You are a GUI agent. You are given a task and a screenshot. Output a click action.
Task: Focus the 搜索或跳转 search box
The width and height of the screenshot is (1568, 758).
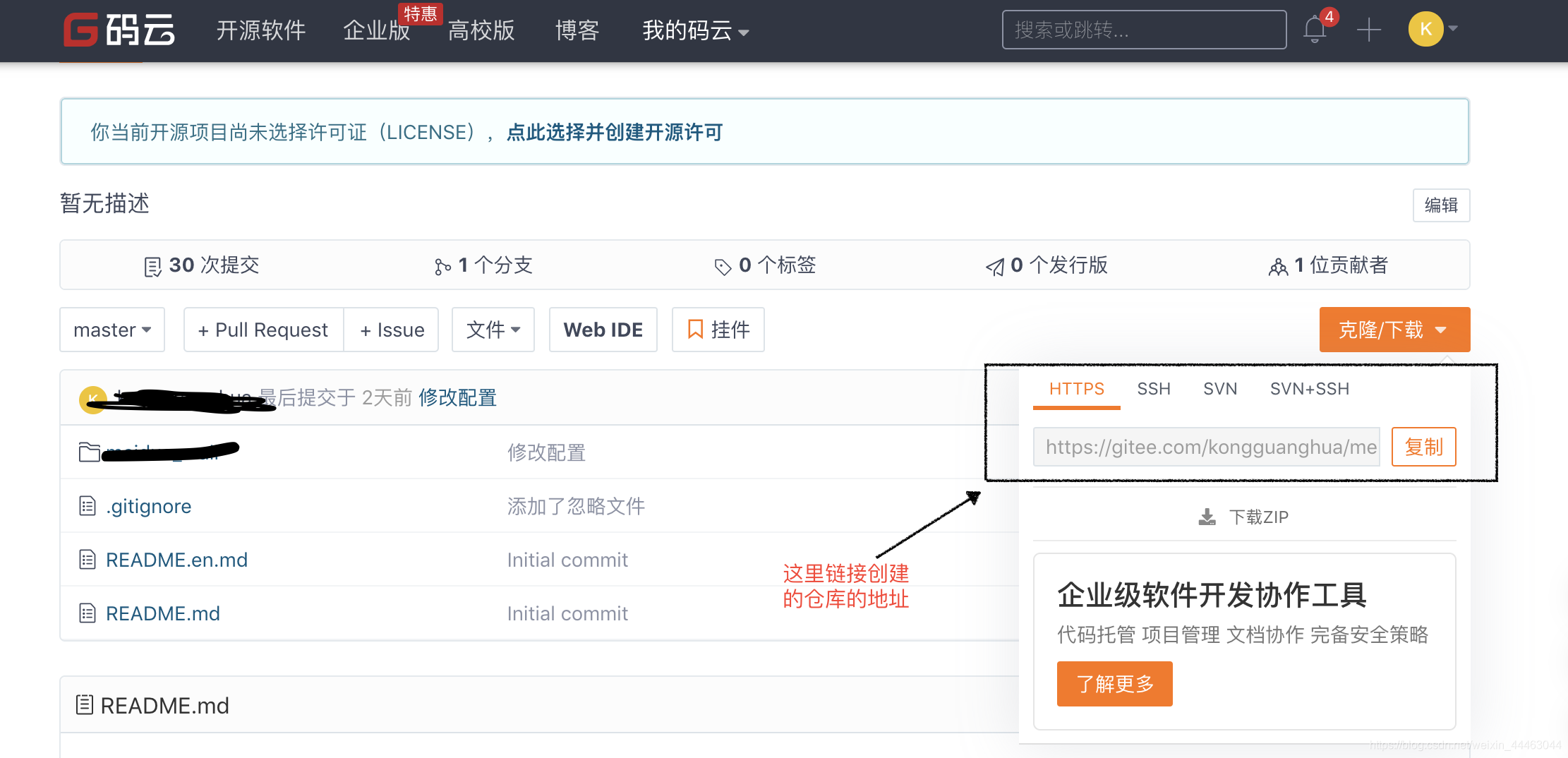coord(1144,30)
